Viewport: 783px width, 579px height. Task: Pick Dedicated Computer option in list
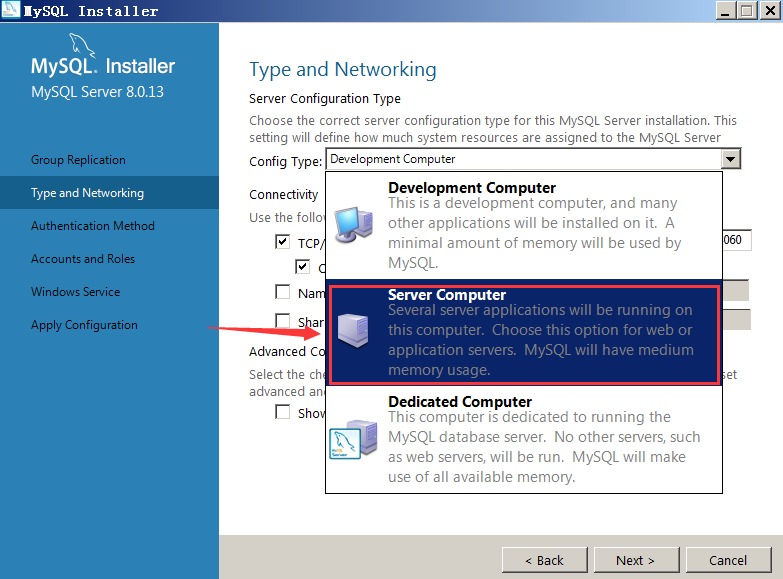pos(524,439)
